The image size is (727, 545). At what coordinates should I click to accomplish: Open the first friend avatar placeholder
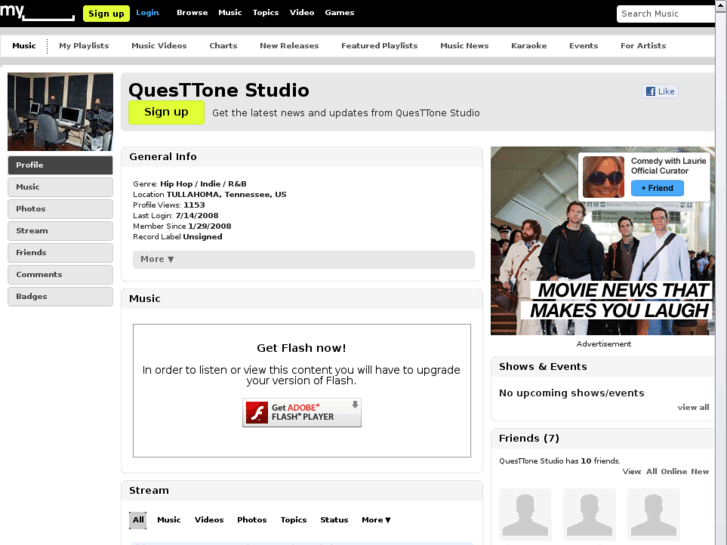(525, 514)
